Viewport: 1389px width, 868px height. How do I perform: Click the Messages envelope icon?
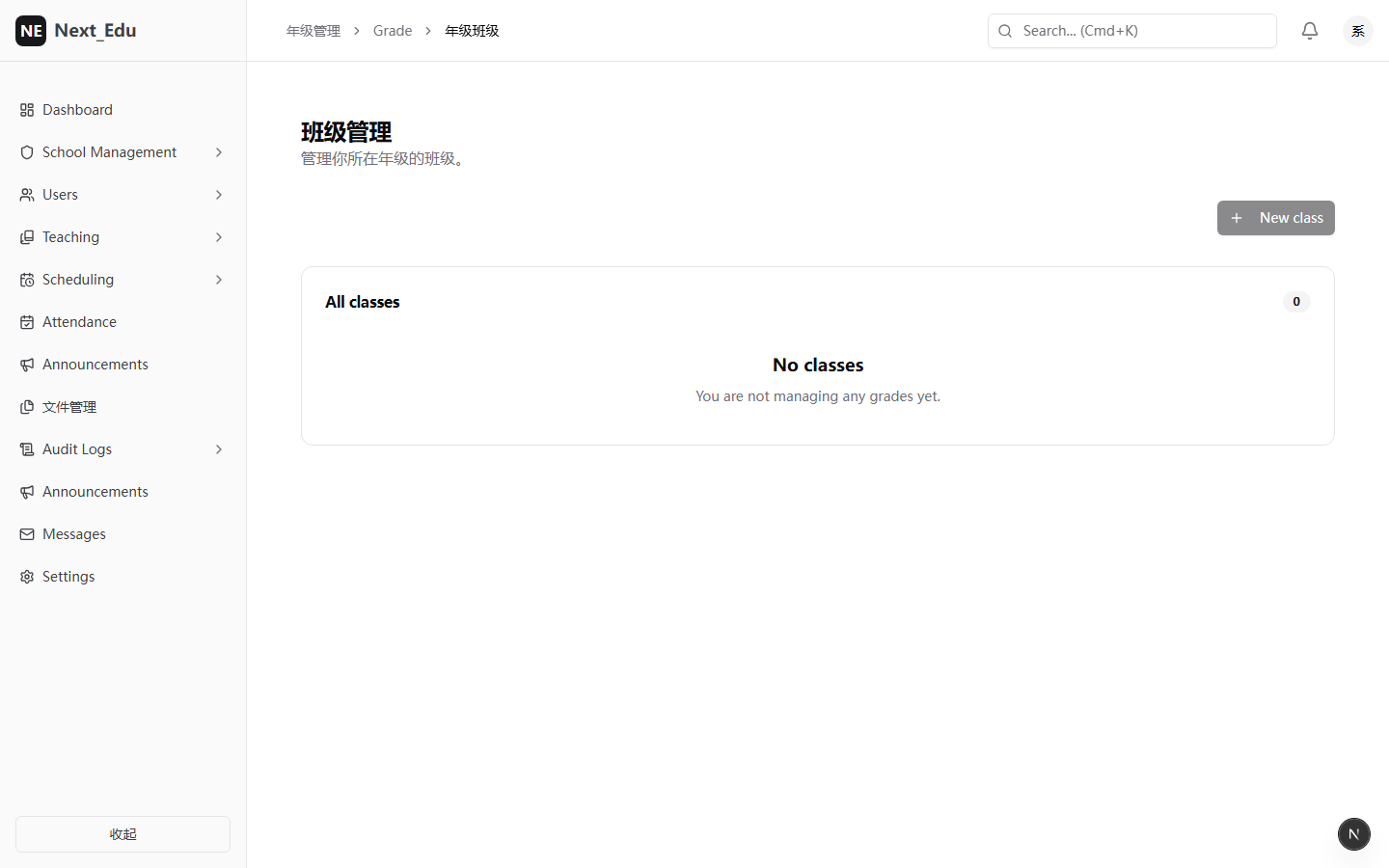pos(27,534)
